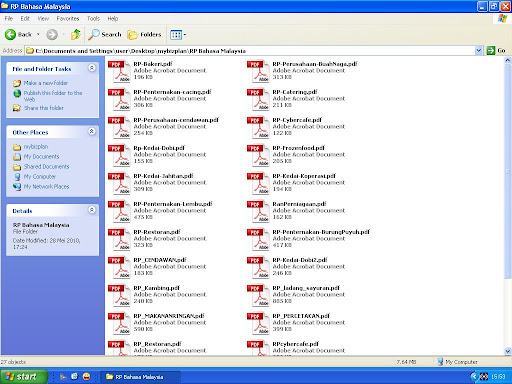The image size is (512, 384).
Task: Click scrollbar up arrow in file list
Action: click(508, 60)
